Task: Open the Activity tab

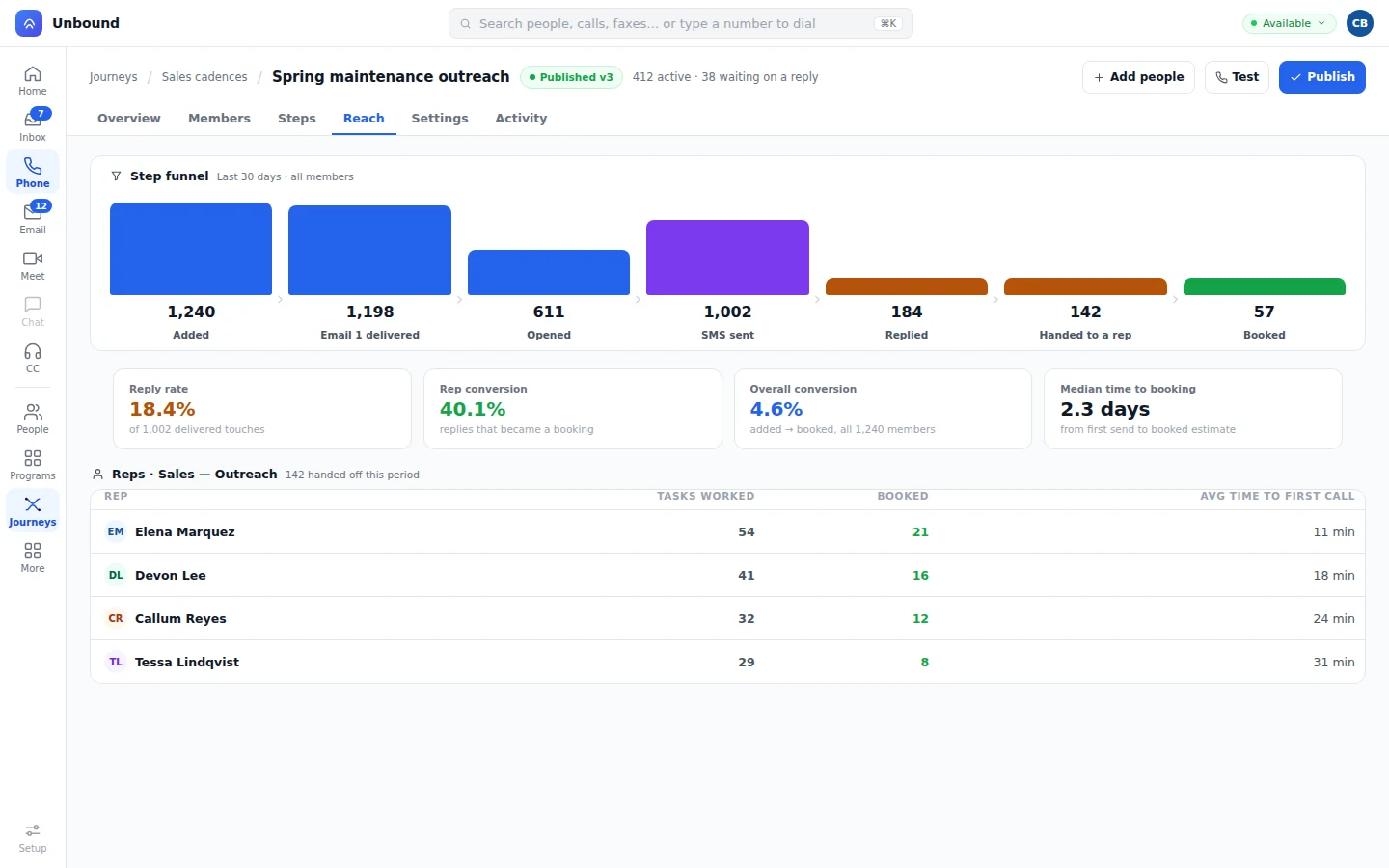Action: 521,119
